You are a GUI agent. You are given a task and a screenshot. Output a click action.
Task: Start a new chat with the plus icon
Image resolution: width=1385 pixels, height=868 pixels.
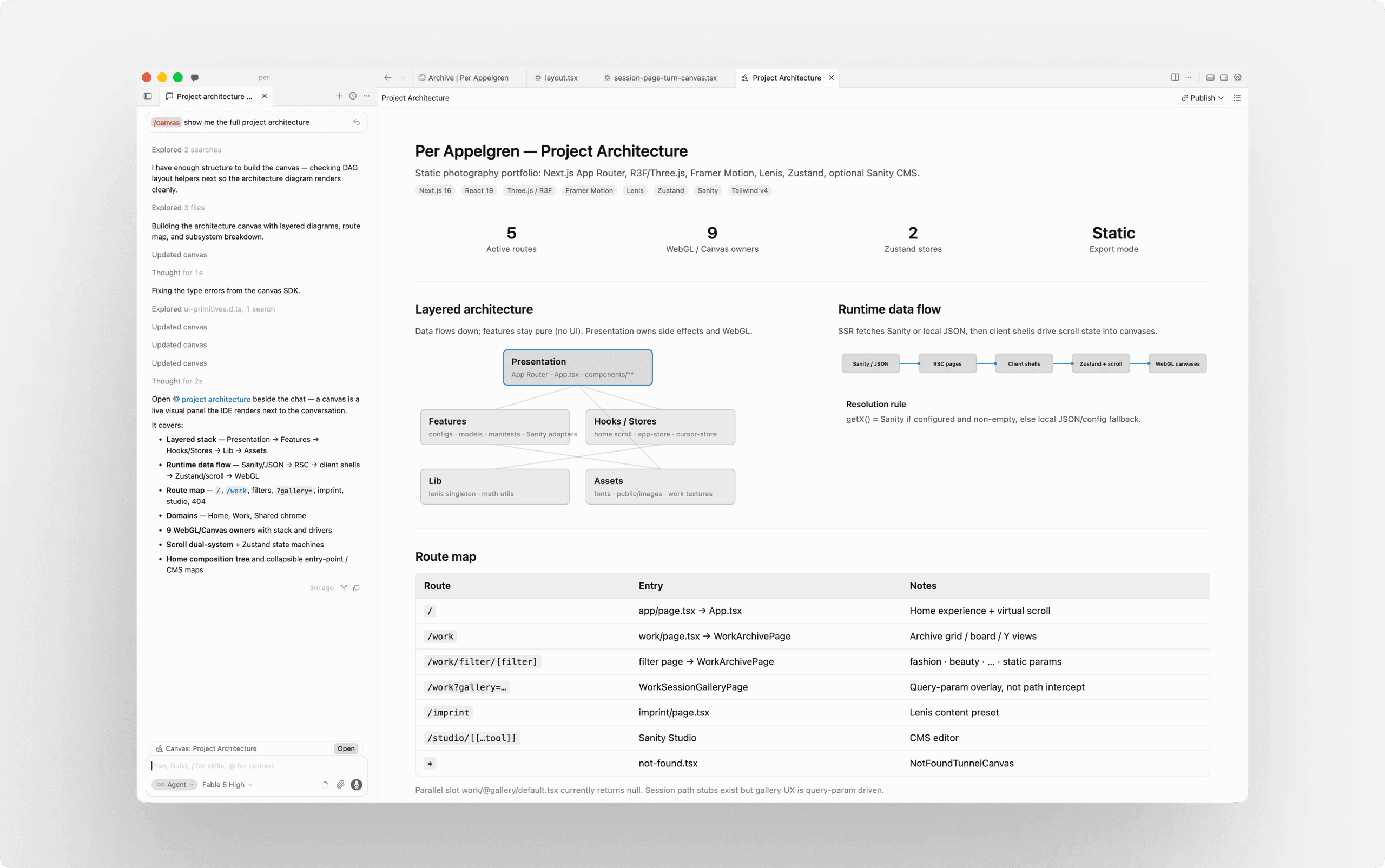339,96
